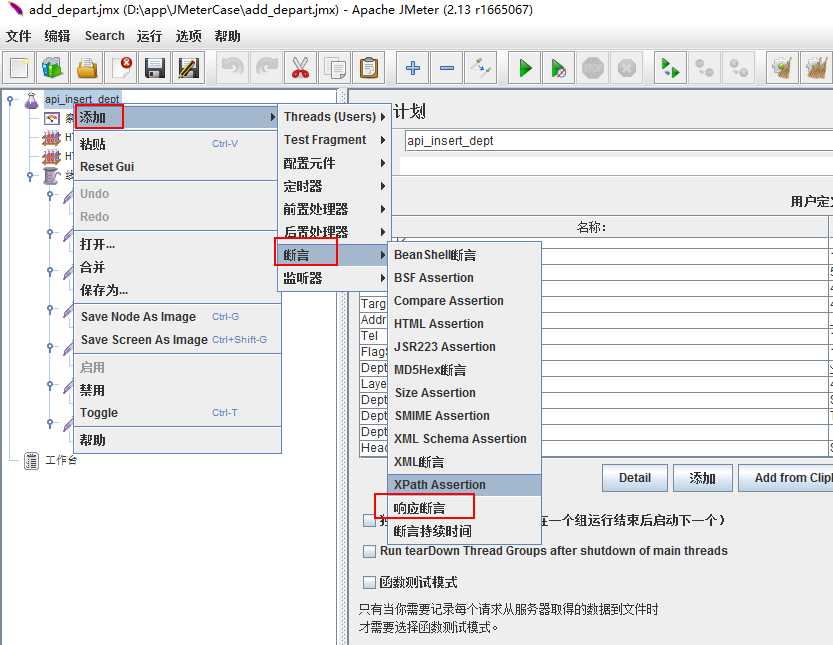Toggle the run thread groups consecutively checkbox
The width and height of the screenshot is (833, 645).
point(369,520)
